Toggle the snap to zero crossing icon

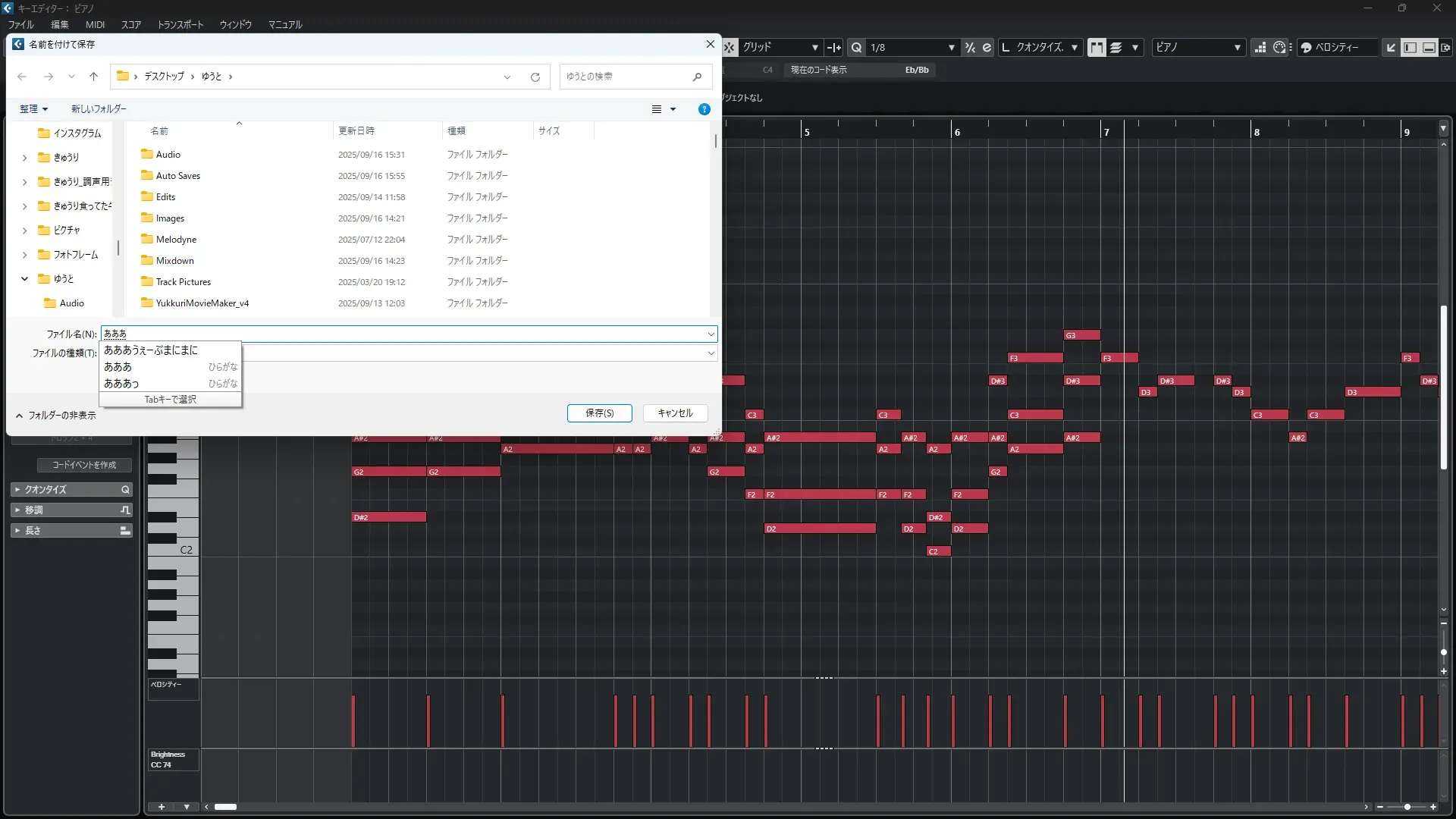pyautogui.click(x=834, y=47)
